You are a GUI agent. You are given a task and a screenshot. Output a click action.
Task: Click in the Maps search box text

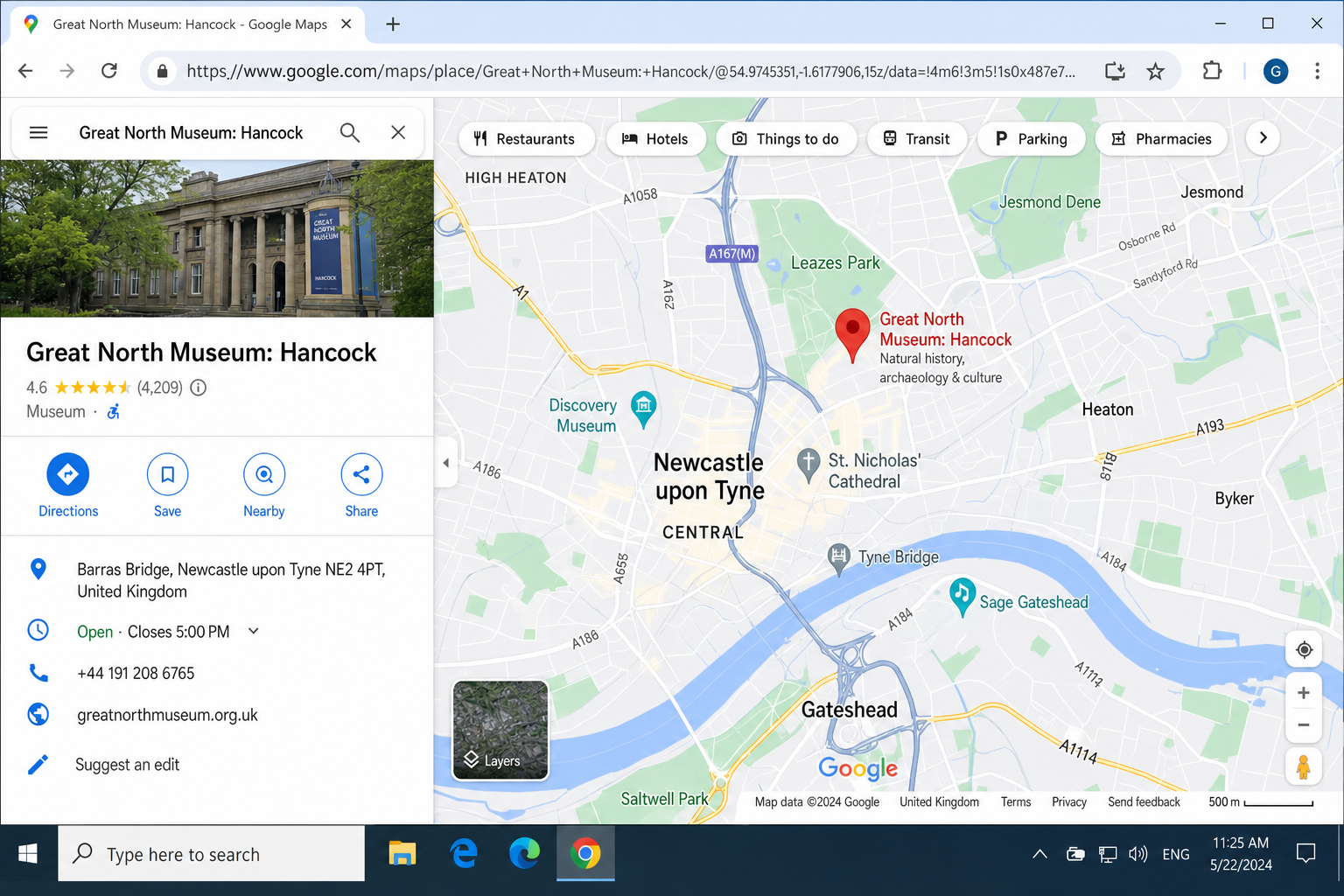tap(191, 133)
